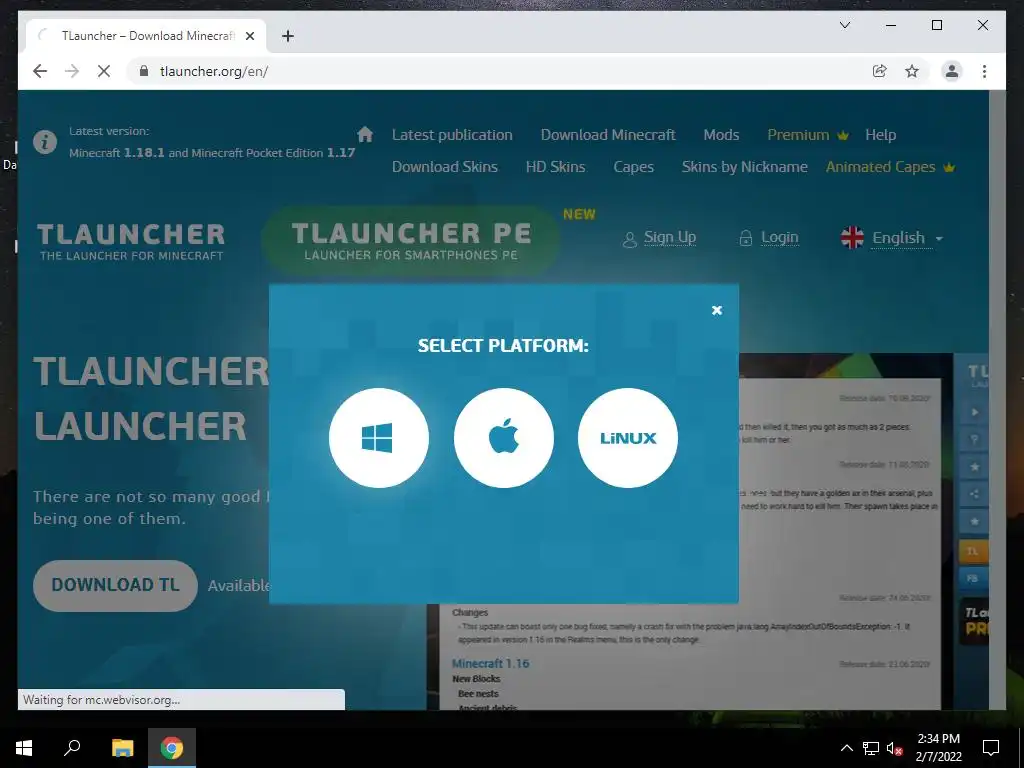Click browser Back arrow
The image size is (1024, 768).
point(40,71)
